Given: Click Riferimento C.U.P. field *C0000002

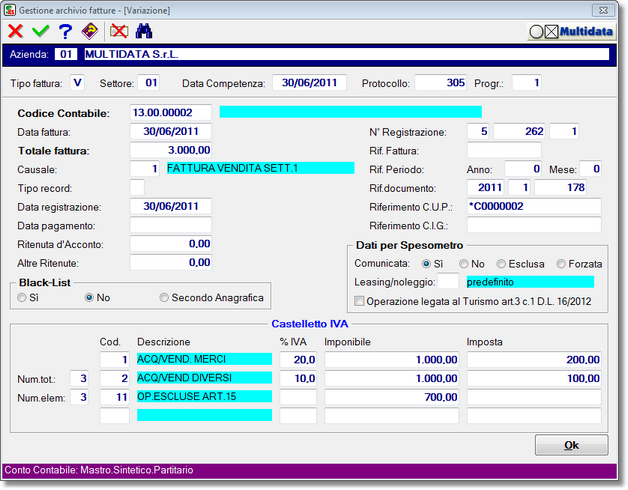Looking at the screenshot, I should click(534, 206).
